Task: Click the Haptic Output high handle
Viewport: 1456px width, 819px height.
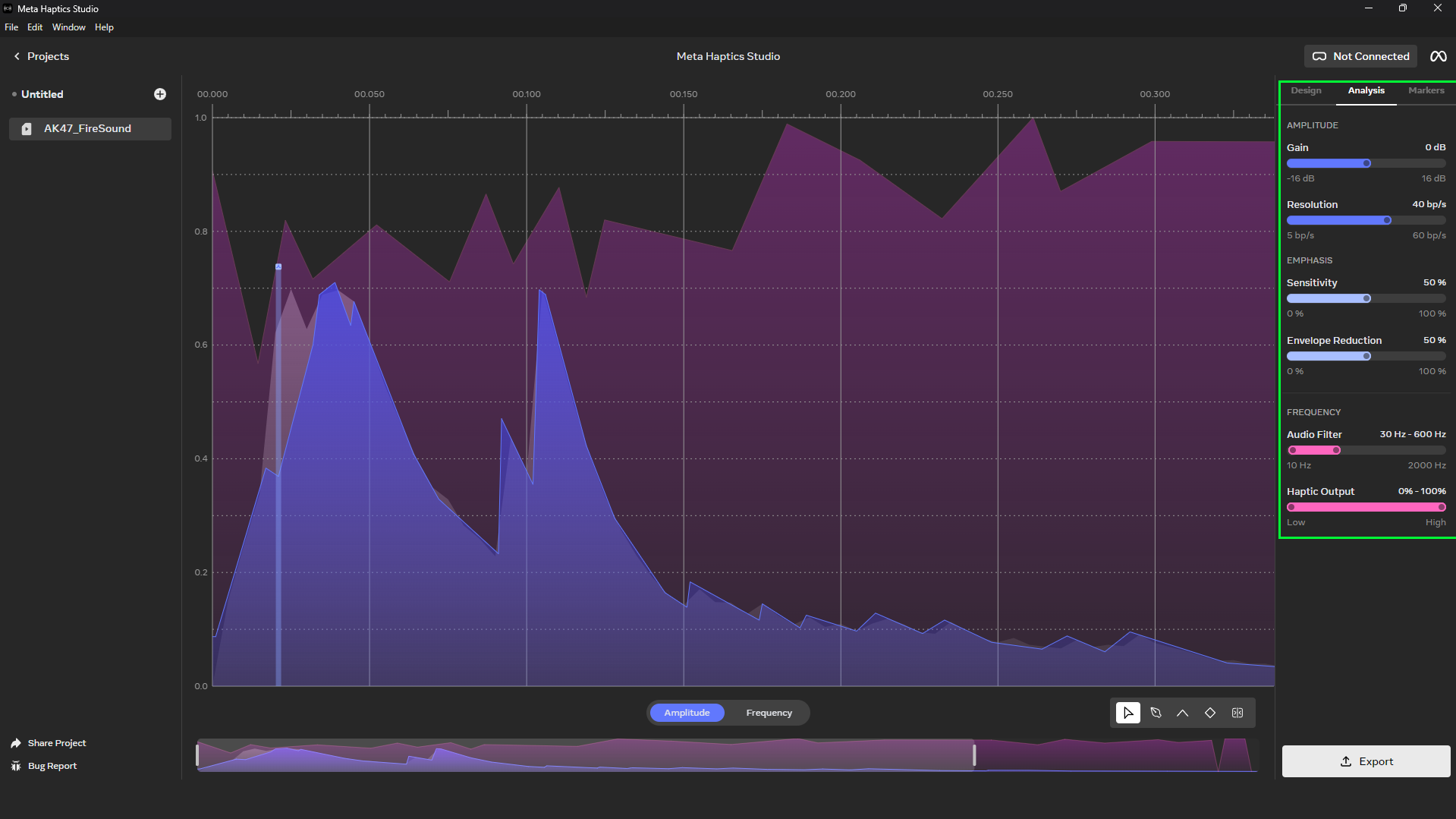Action: coord(1441,507)
